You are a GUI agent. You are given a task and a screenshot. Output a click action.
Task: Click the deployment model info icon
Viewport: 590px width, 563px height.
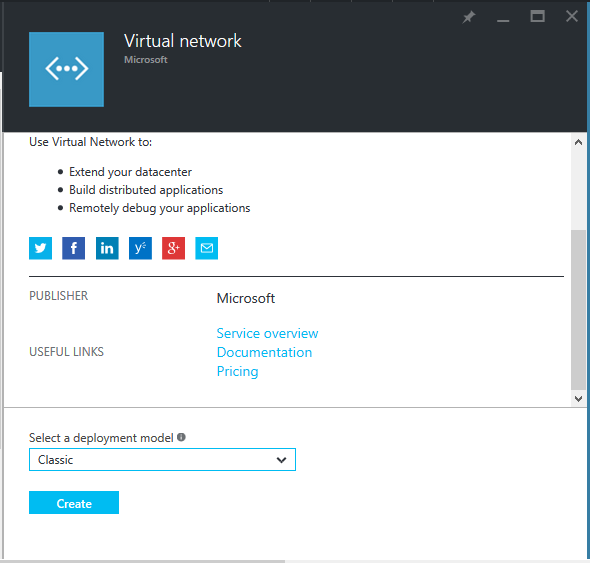[181, 437]
